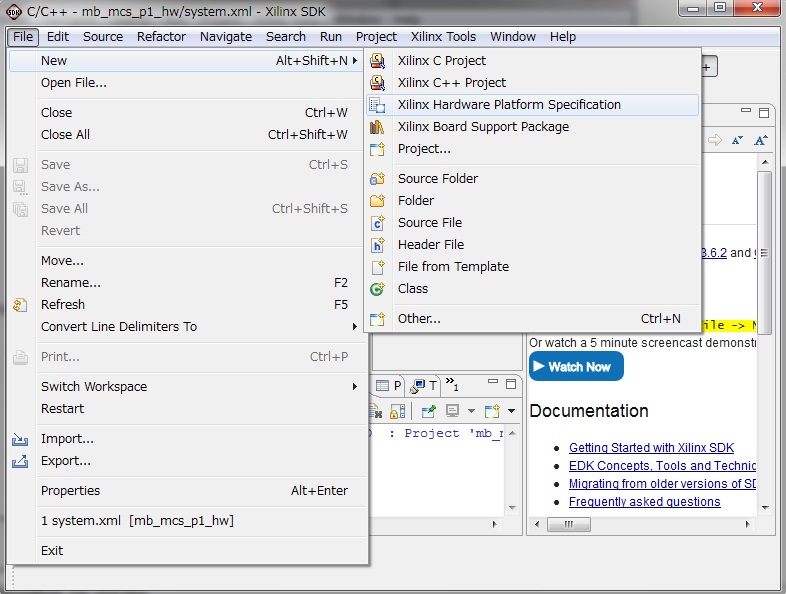Image resolution: width=786 pixels, height=594 pixels.
Task: Maximize the bottom console panel
Action: click(511, 384)
